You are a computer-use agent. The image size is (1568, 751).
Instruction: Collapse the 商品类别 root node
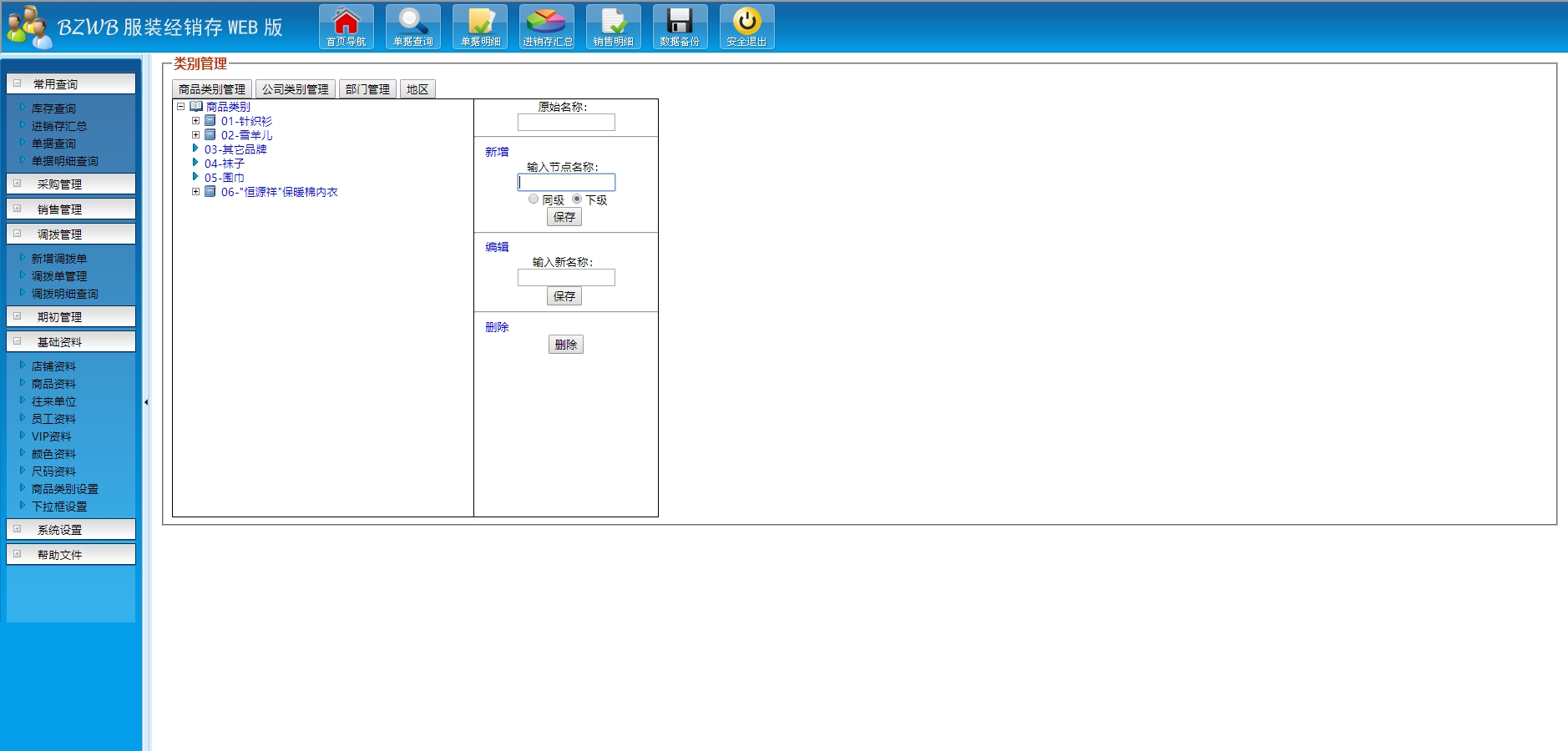point(180,107)
